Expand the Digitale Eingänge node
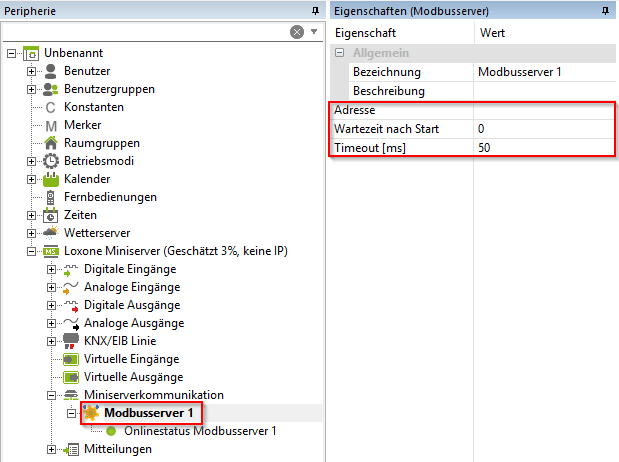This screenshot has height=462, width=619. click(x=51, y=269)
